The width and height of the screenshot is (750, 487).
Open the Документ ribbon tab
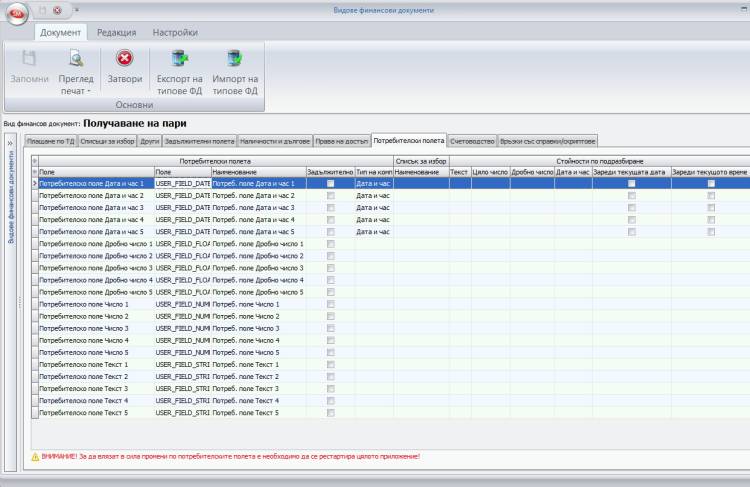click(x=60, y=33)
